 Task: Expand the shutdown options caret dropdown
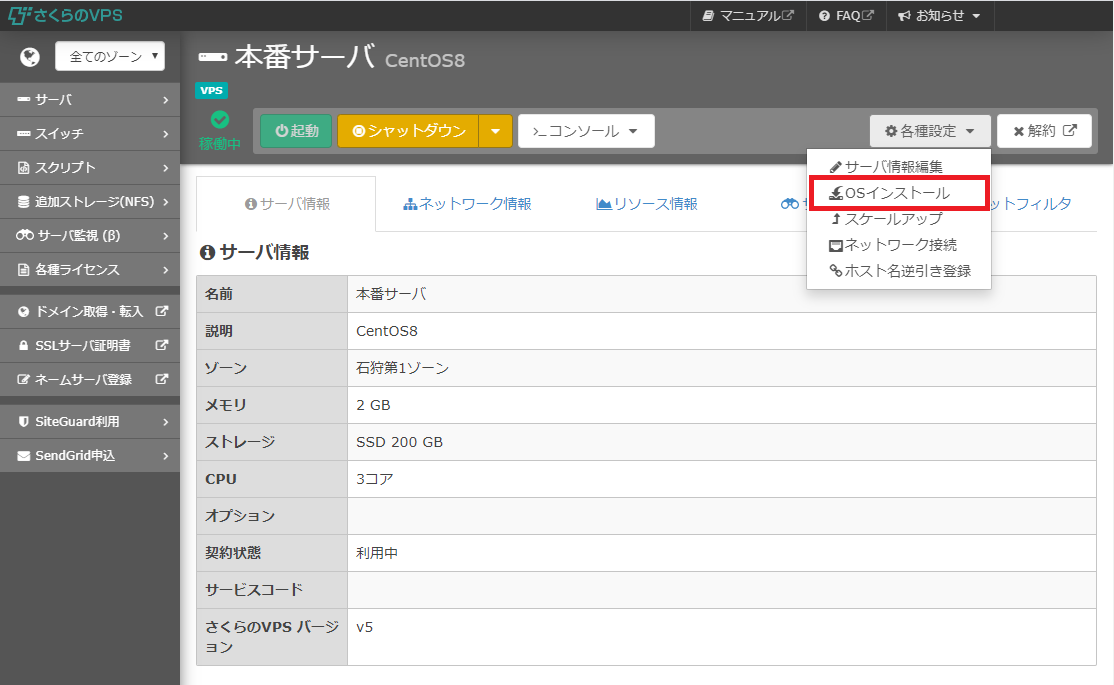coord(495,131)
